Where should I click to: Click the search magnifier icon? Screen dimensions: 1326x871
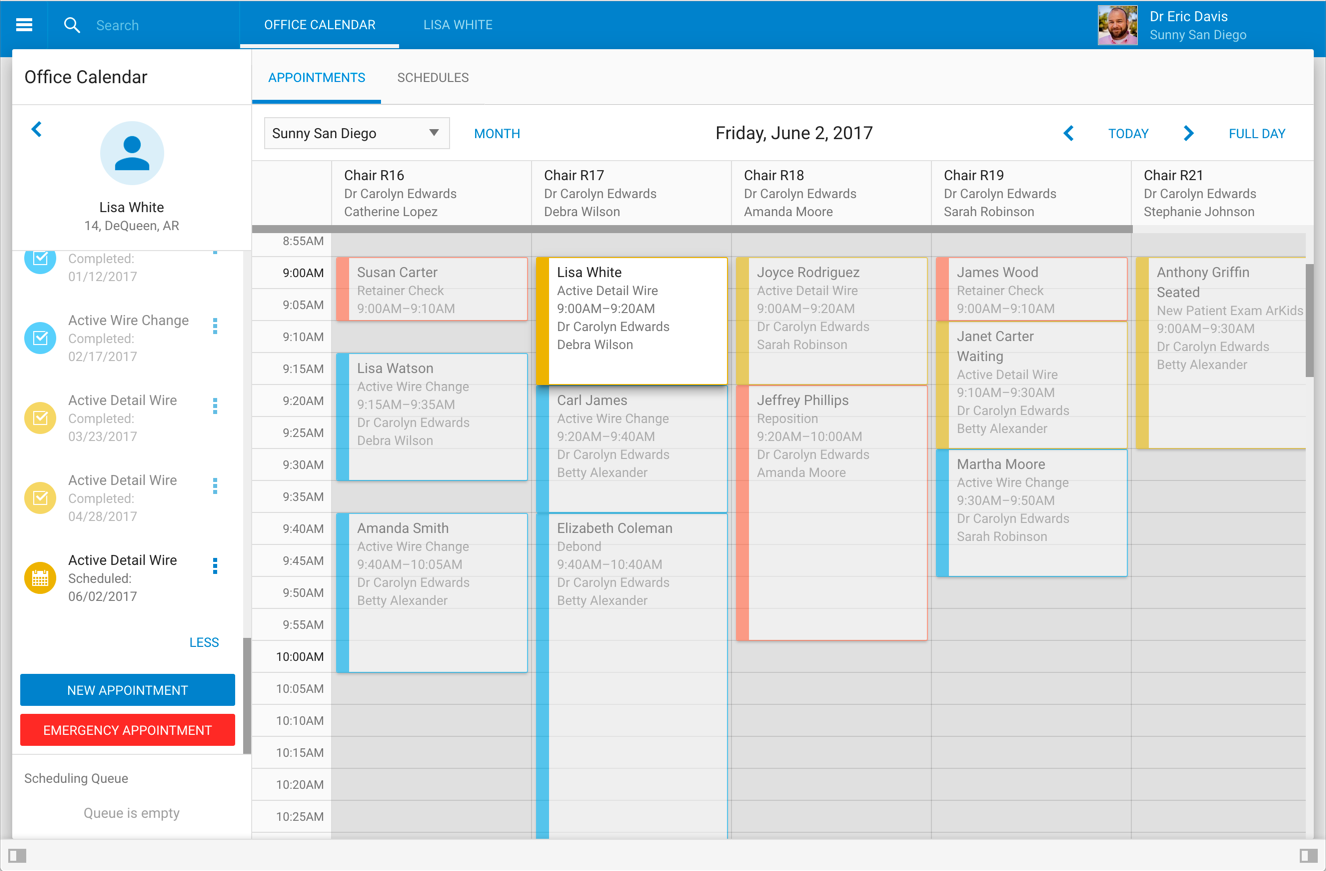(x=72, y=25)
